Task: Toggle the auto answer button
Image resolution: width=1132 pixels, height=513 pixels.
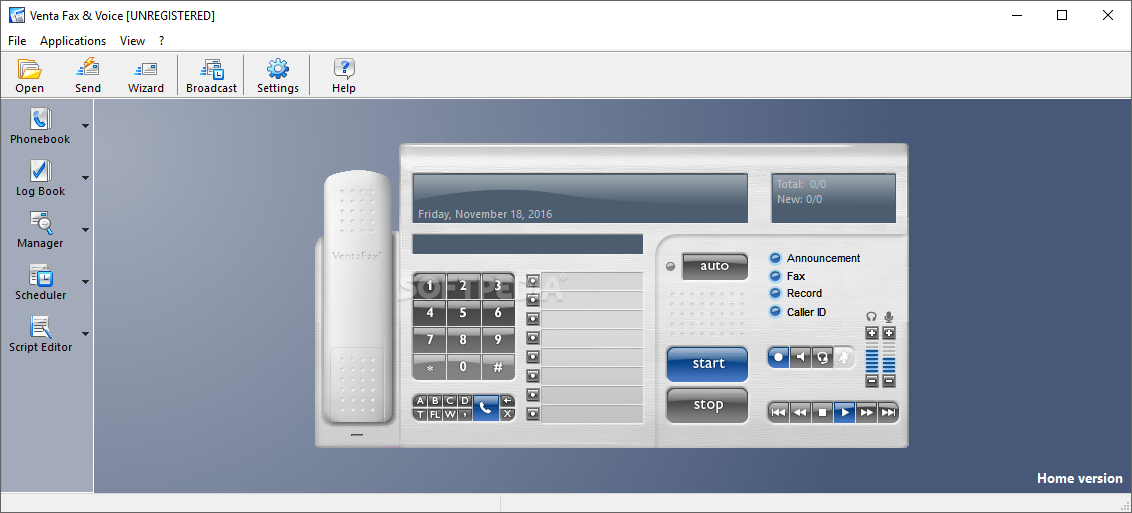Action: click(x=715, y=266)
